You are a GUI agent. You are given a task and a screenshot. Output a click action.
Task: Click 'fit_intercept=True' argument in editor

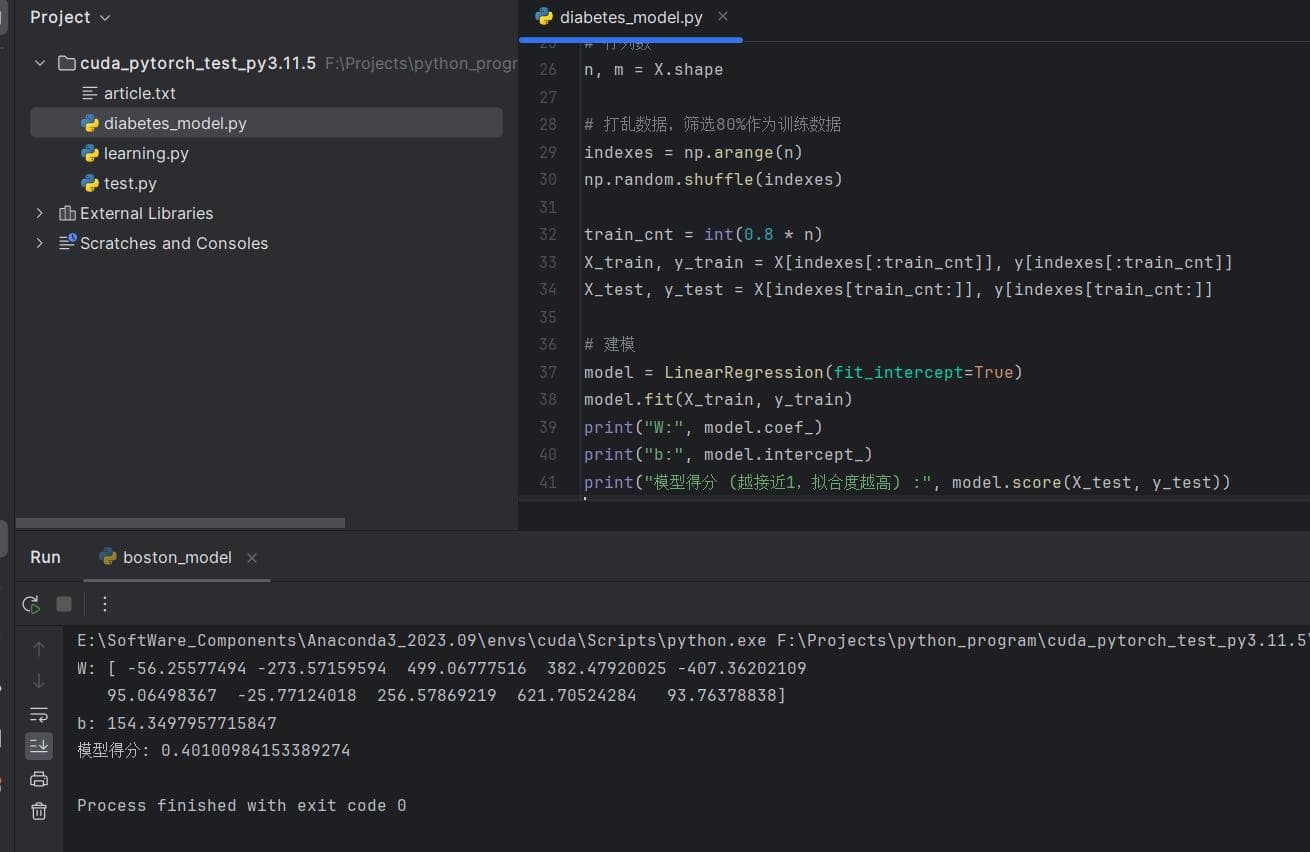click(923, 372)
